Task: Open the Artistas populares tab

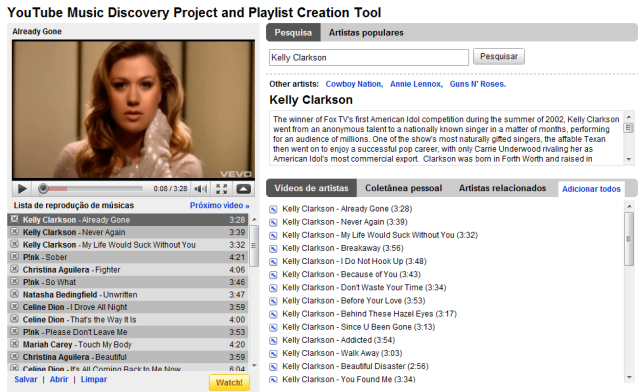Action: coord(366,33)
